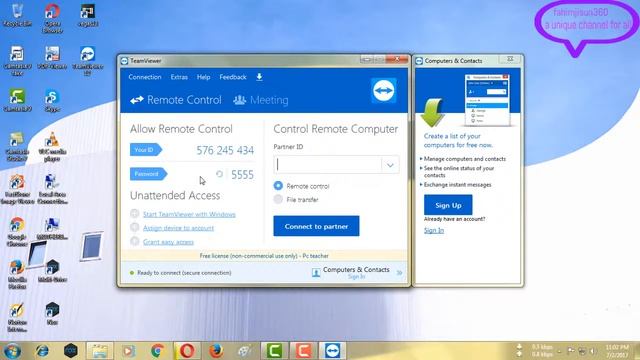Open File Explorer folder icon in taskbar
Screen dimensions: 640x360
99,351
